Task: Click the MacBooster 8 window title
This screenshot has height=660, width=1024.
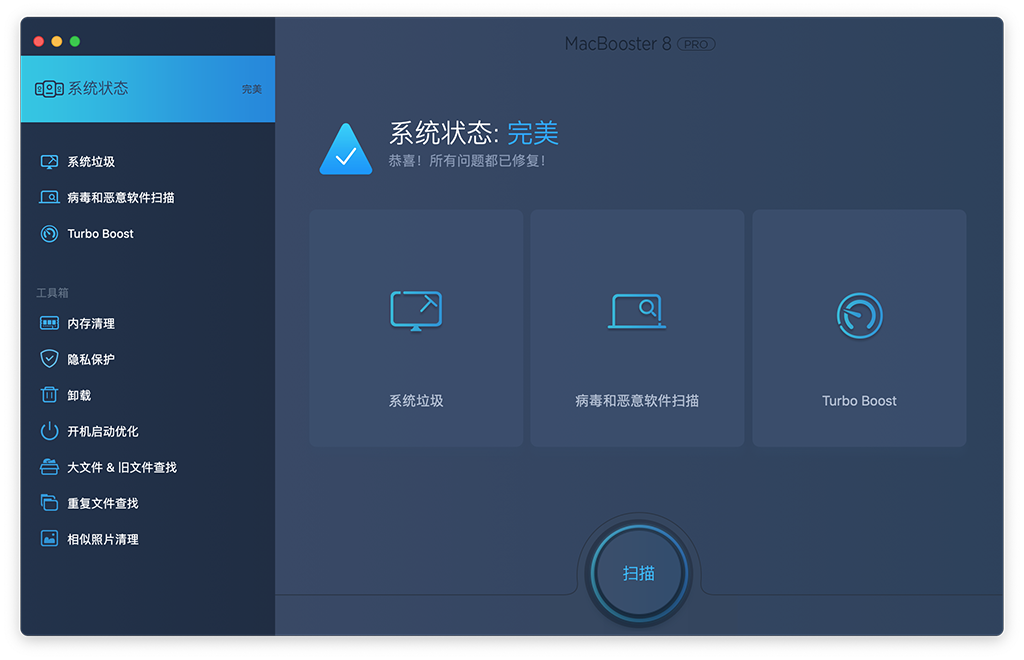Action: 618,44
